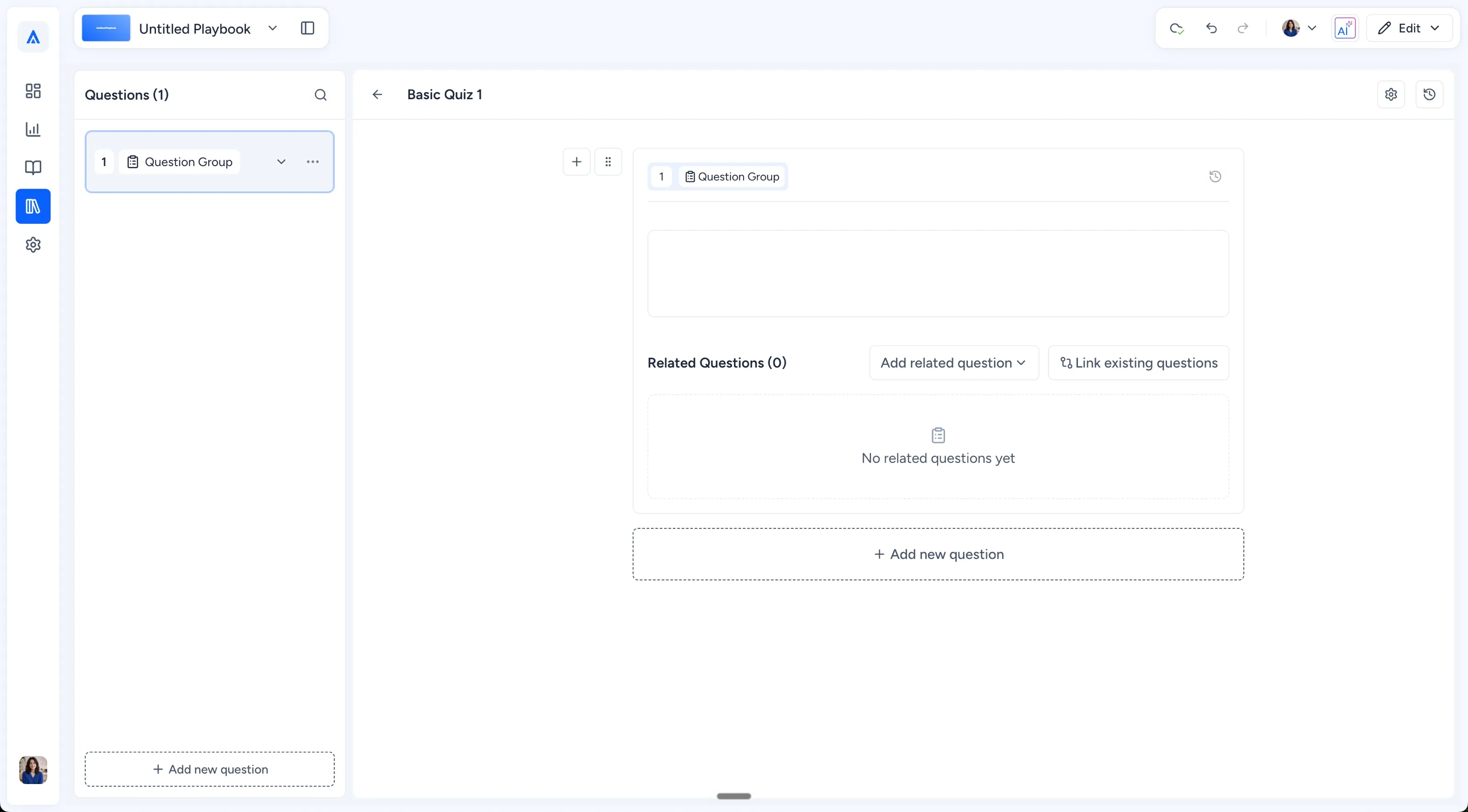Screen dimensions: 1468x812
Task: Open the Untitled Playbook title dropdown
Action: pyautogui.click(x=272, y=28)
